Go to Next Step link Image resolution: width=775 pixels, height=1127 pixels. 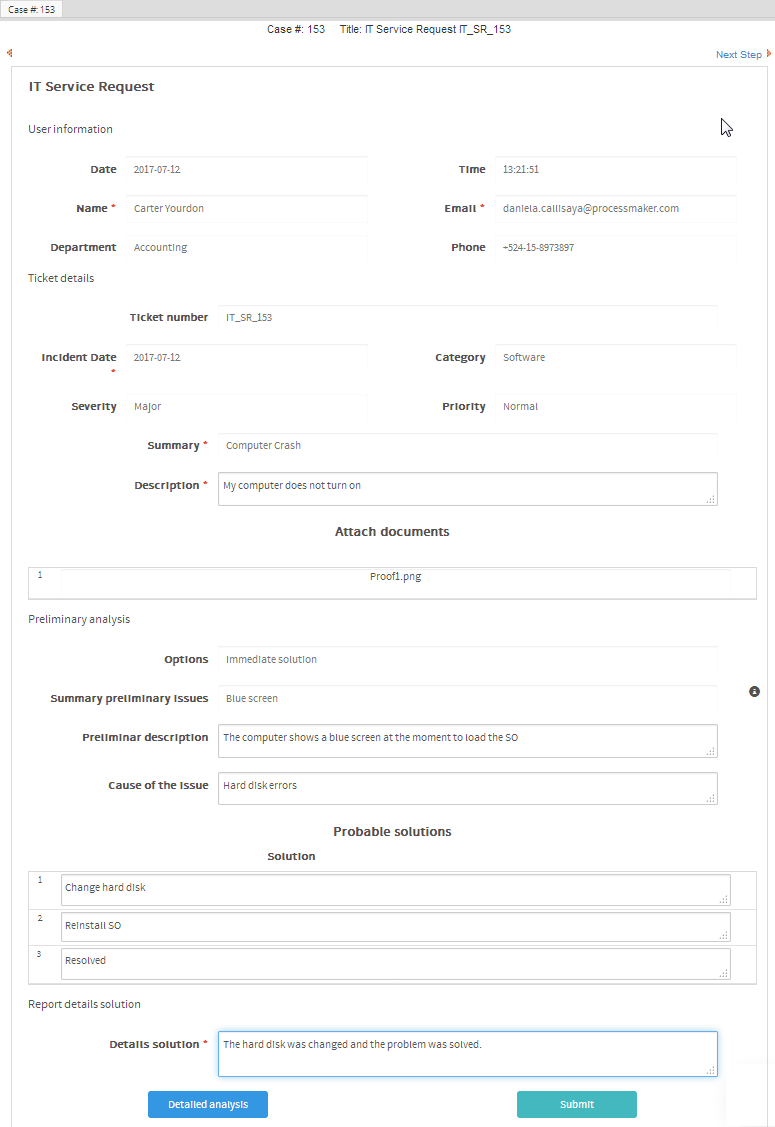pos(738,55)
